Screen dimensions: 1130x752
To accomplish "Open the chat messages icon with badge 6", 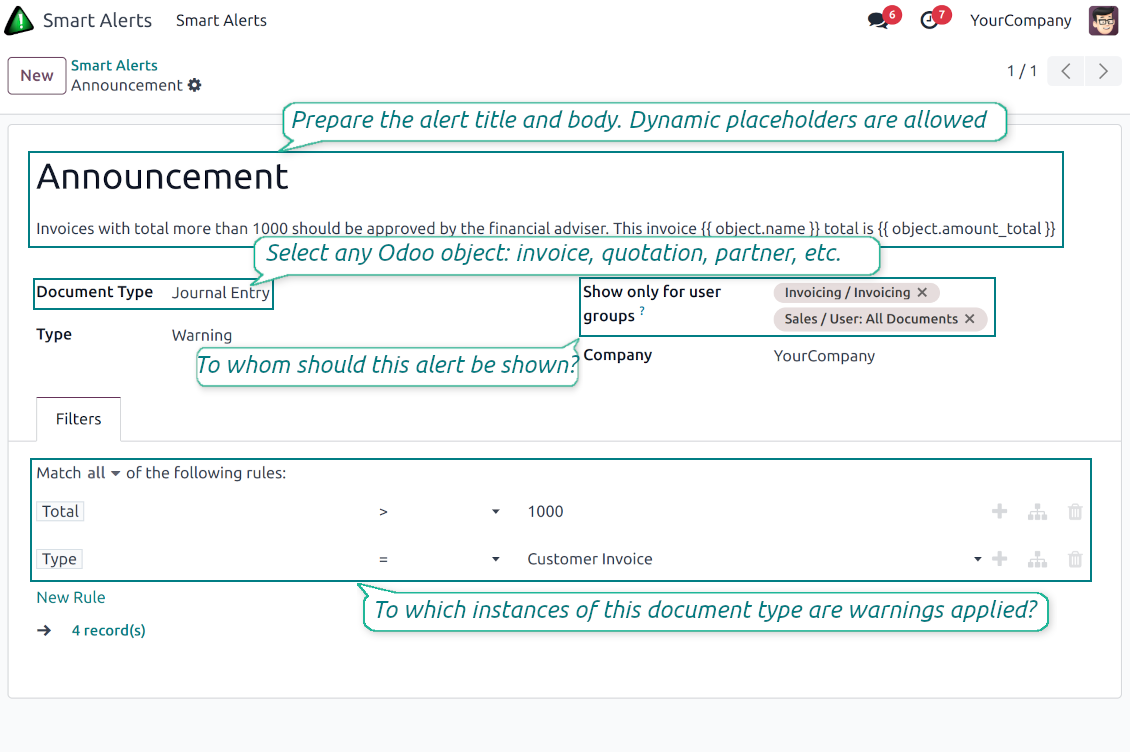I will pos(878,20).
